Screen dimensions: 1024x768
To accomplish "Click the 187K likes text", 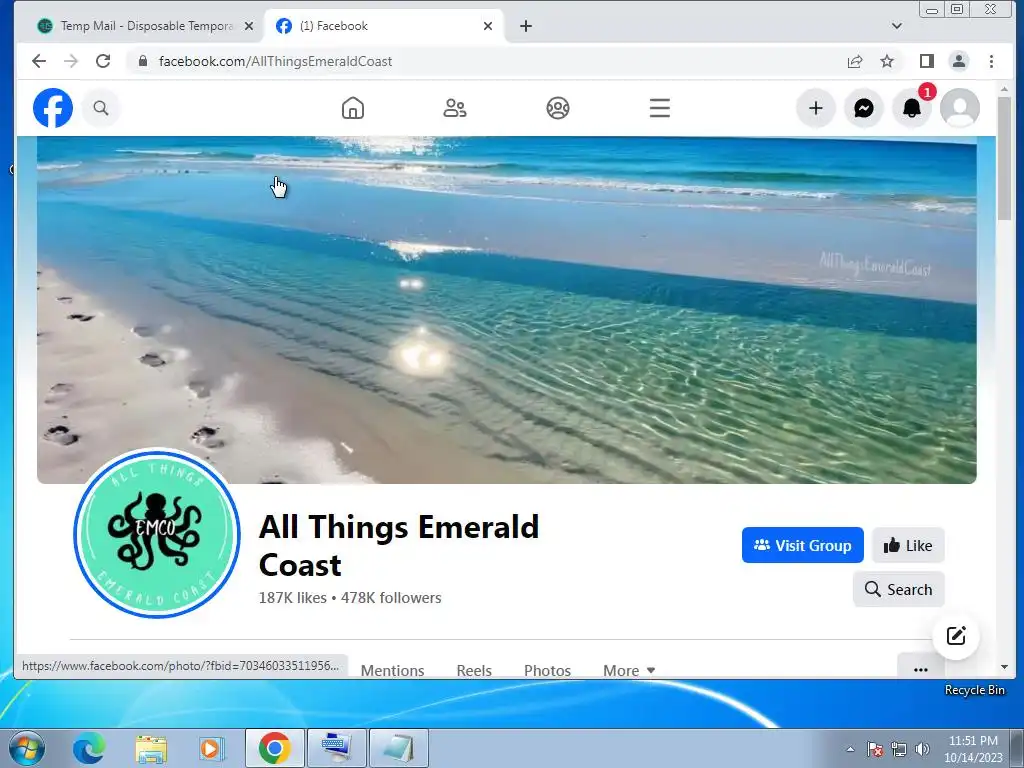I will (293, 598).
